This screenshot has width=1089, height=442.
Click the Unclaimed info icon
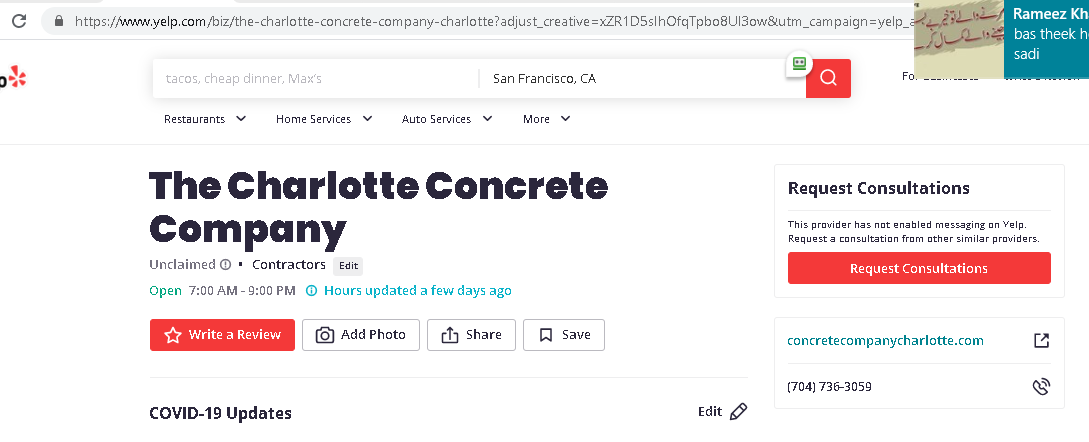coord(225,265)
